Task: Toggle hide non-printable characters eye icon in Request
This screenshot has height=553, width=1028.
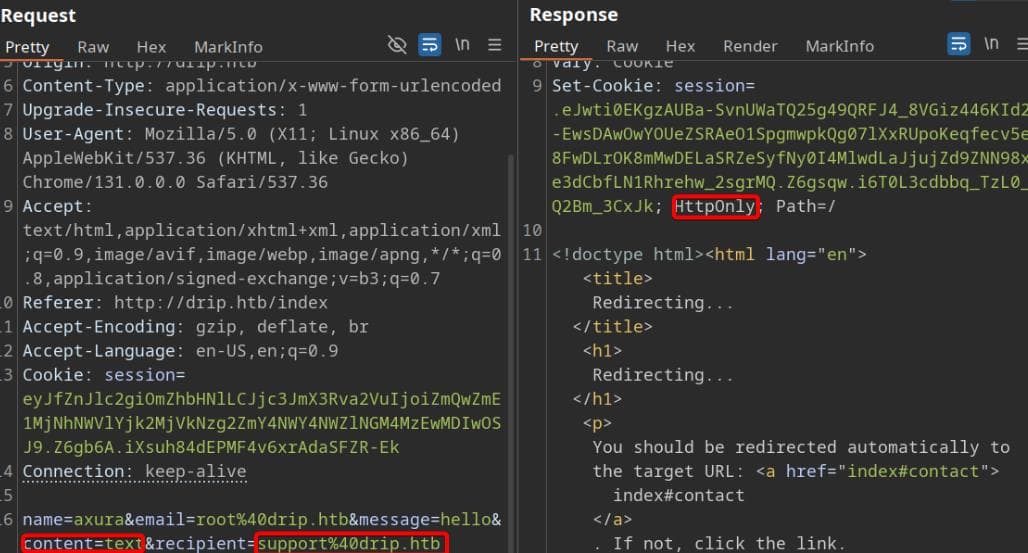Action: [x=397, y=45]
